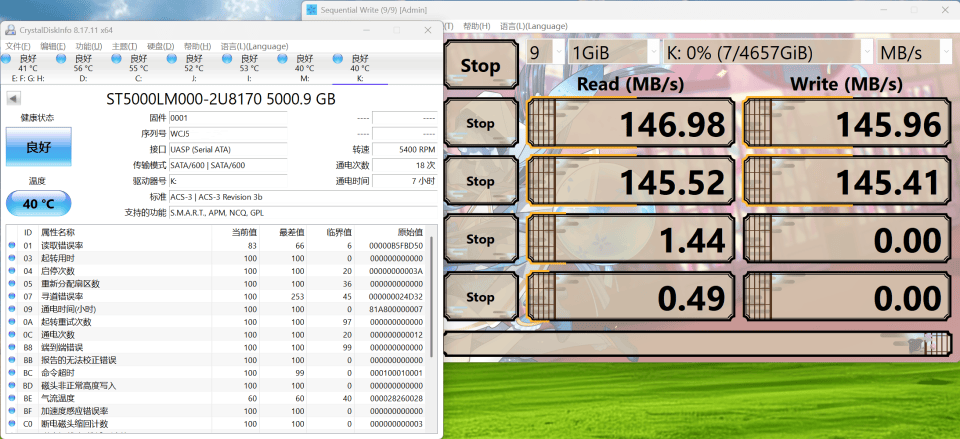Click status dot of 端到端错误 row

point(12,347)
